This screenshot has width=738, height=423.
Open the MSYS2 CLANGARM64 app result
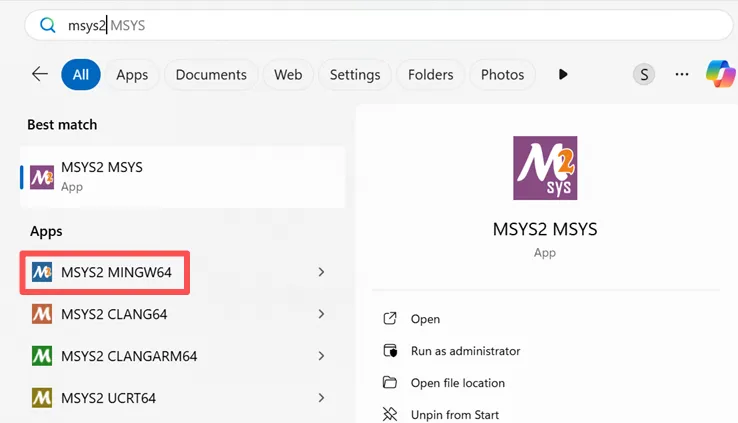coord(183,356)
